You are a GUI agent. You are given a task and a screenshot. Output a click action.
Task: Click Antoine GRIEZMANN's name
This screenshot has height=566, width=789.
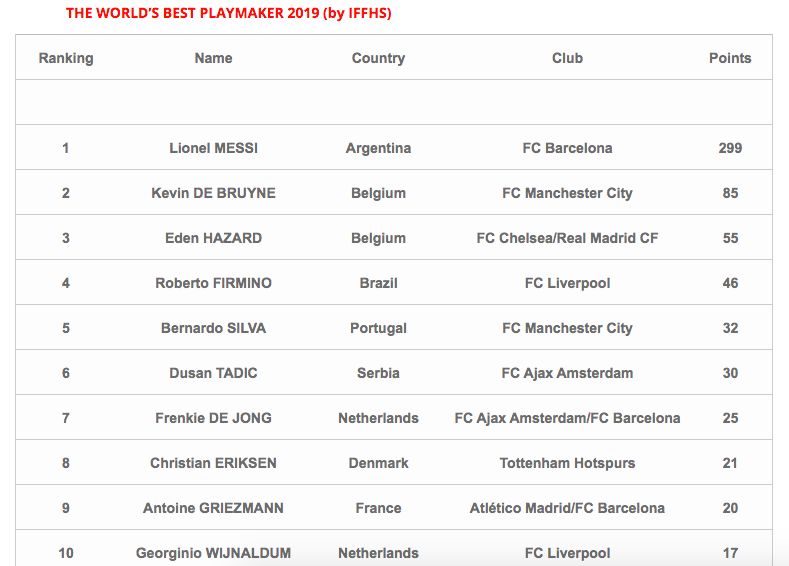[213, 508]
